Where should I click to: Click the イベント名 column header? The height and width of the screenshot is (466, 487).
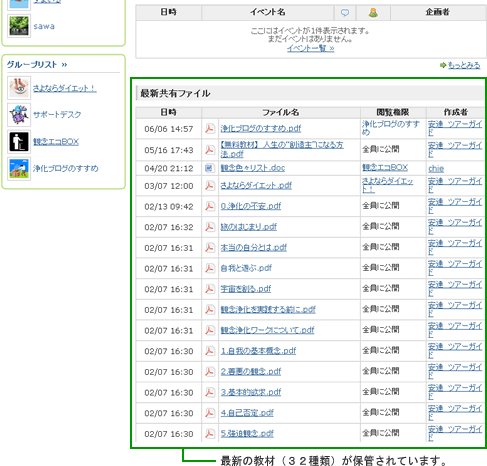pyautogui.click(x=268, y=12)
